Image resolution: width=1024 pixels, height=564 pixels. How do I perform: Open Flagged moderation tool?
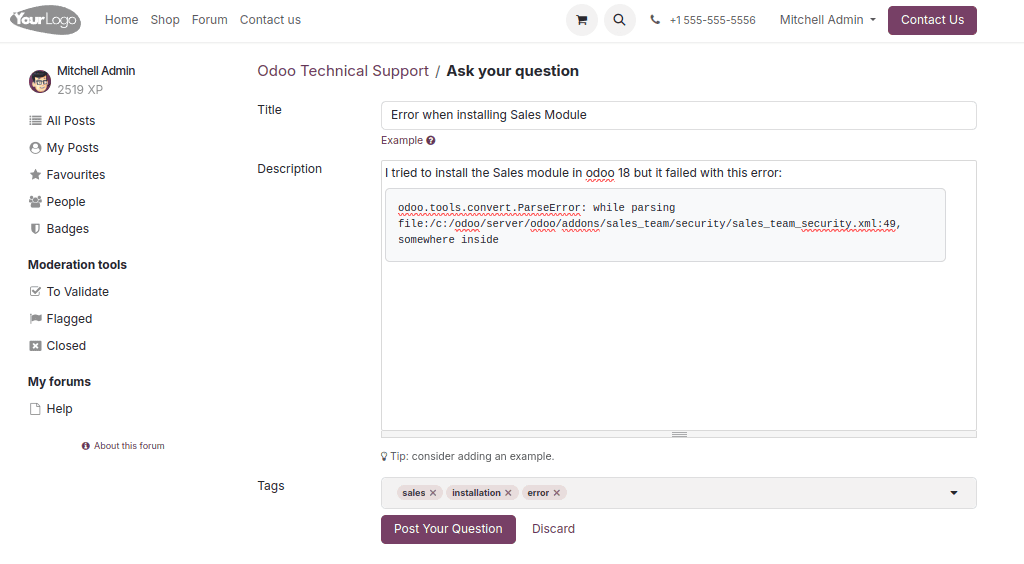tap(69, 319)
